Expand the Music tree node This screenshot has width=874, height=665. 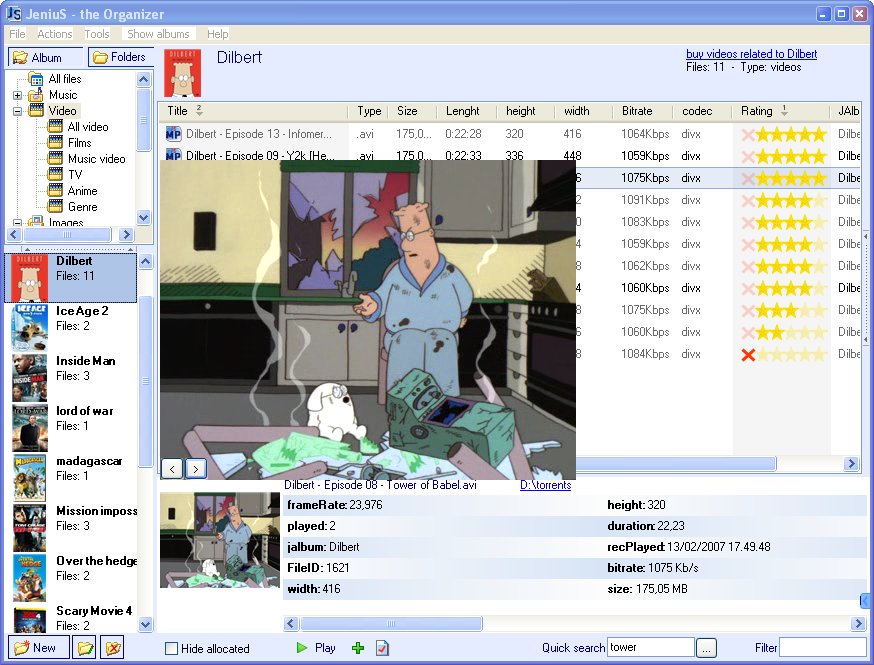point(17,95)
